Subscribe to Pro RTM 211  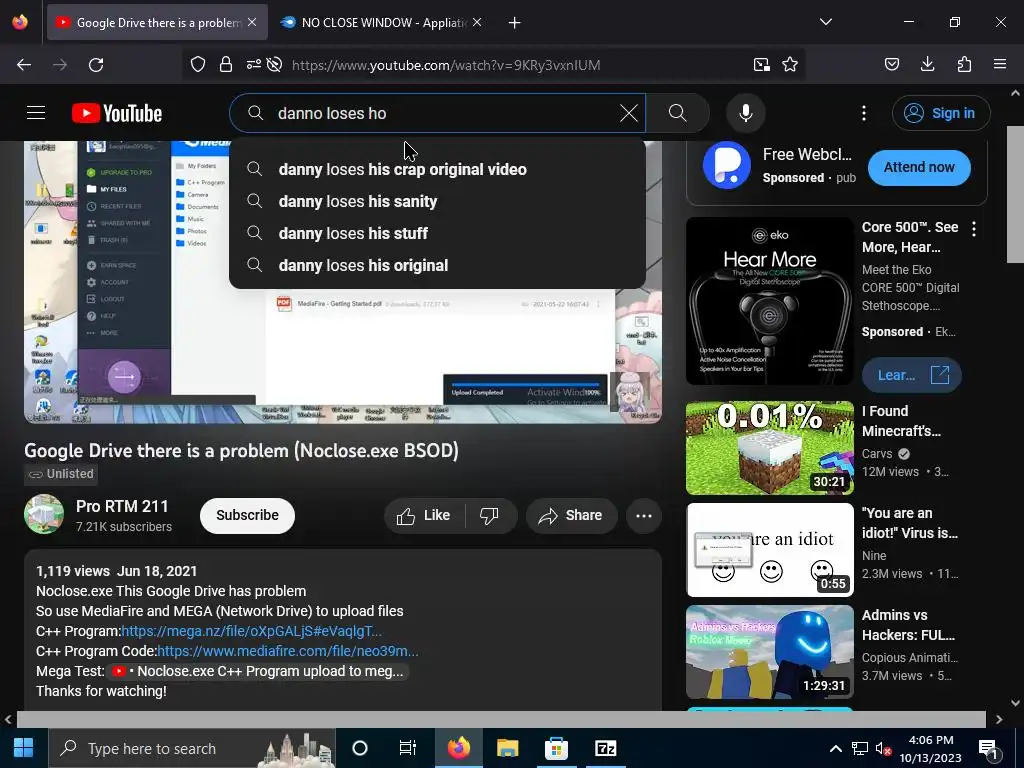[x=247, y=515]
